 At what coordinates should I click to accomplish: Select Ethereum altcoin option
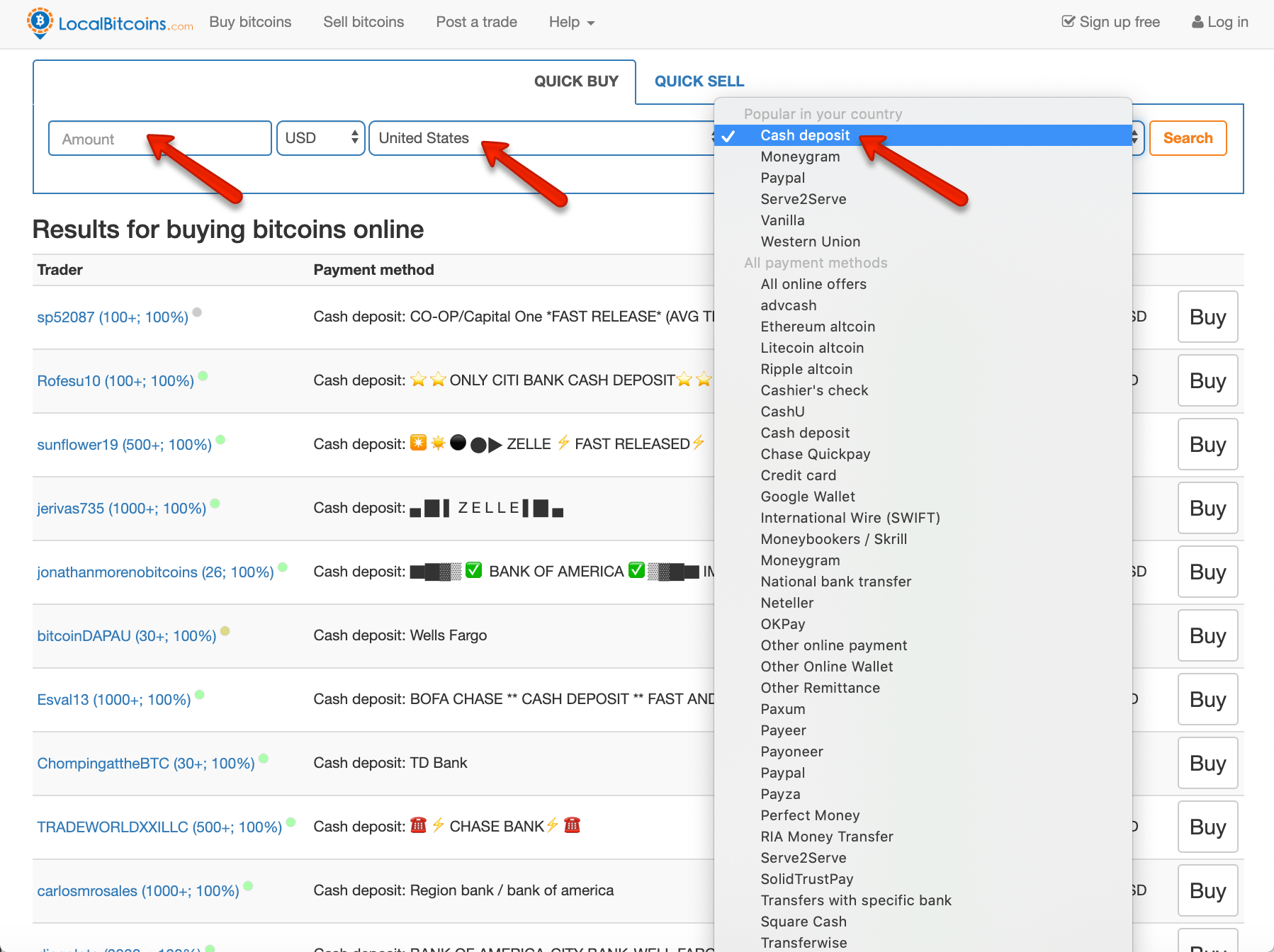click(923, 327)
